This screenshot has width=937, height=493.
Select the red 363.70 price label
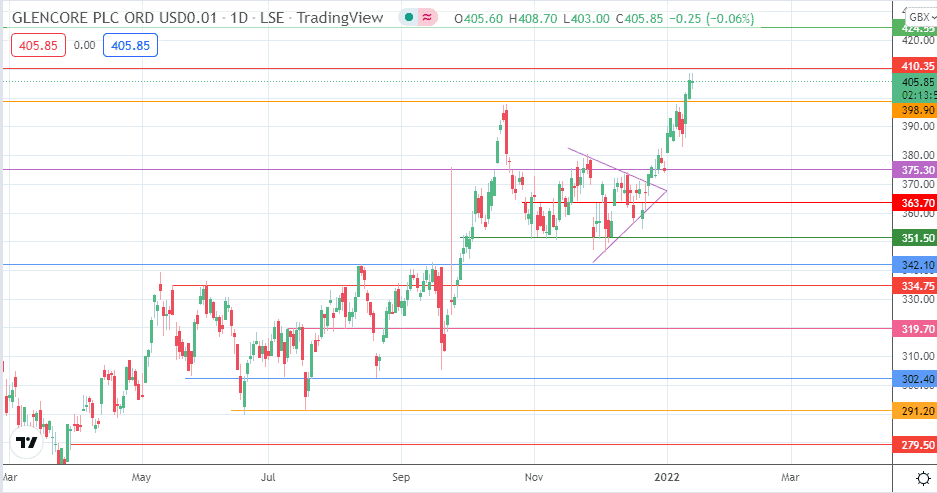(x=915, y=203)
